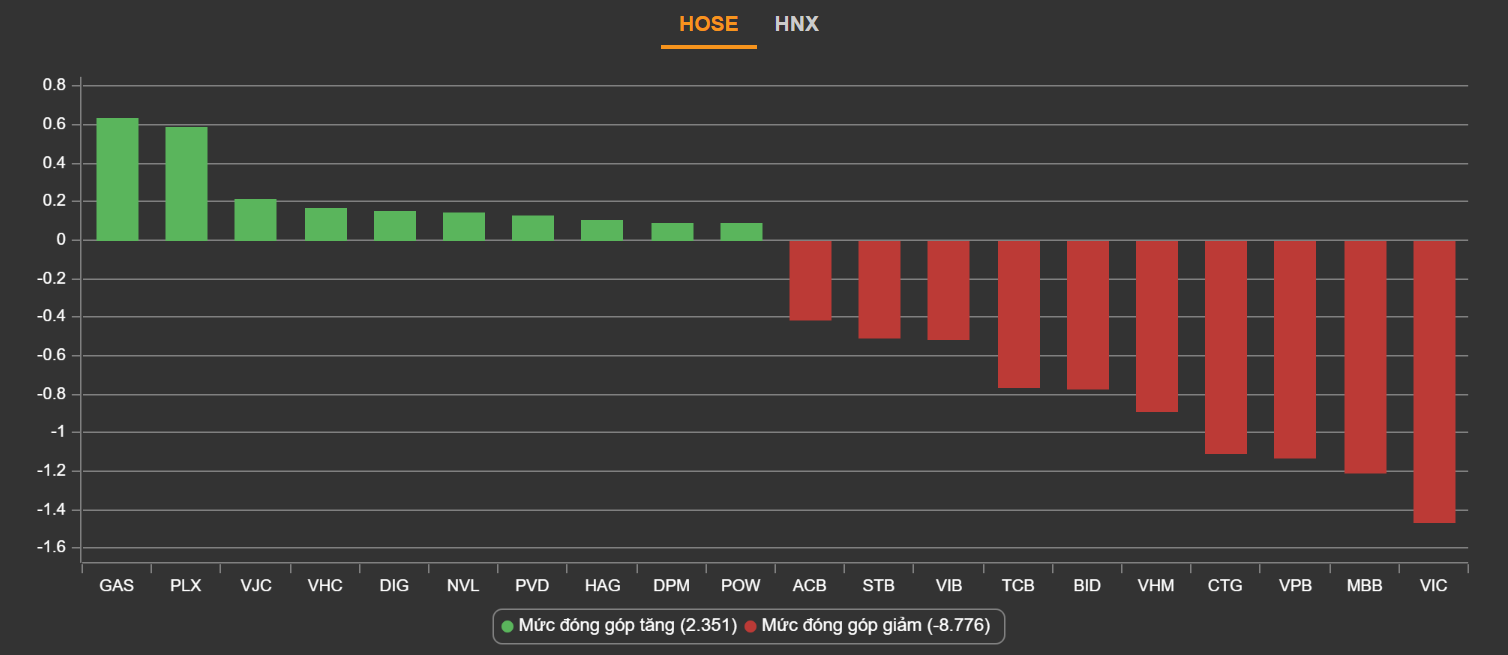
Task: Click the STB axis label
Action: point(879,586)
